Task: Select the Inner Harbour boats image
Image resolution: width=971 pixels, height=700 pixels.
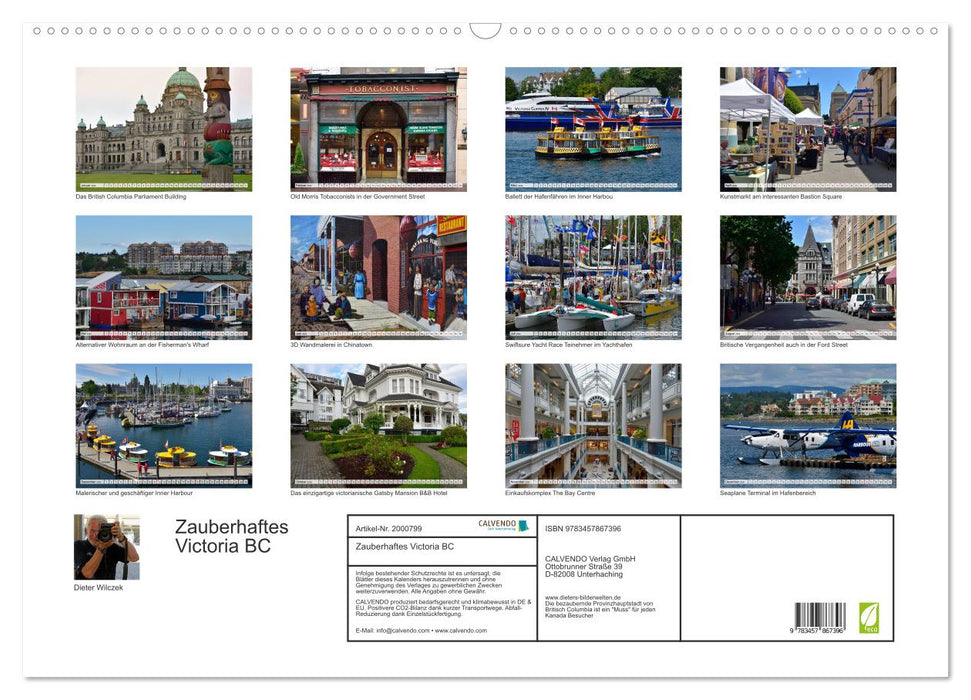Action: click(164, 425)
